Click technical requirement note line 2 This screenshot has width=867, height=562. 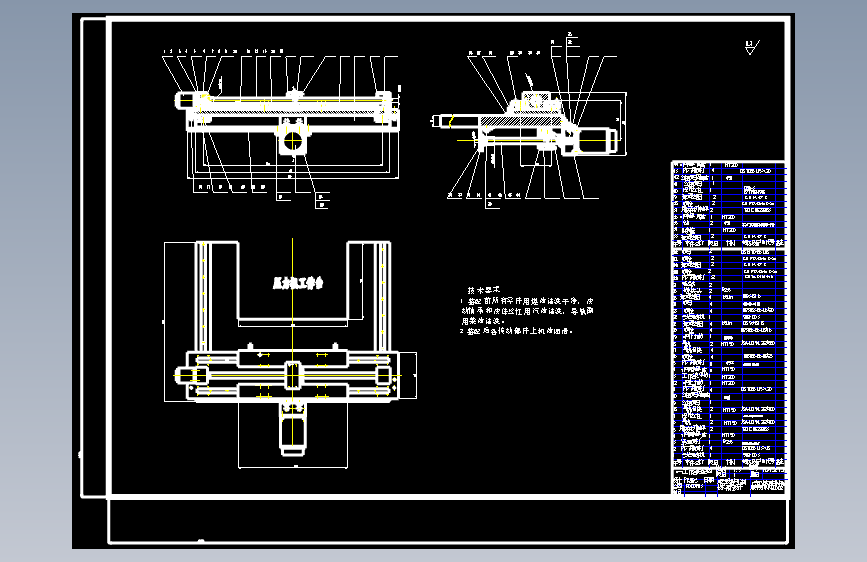[517, 331]
